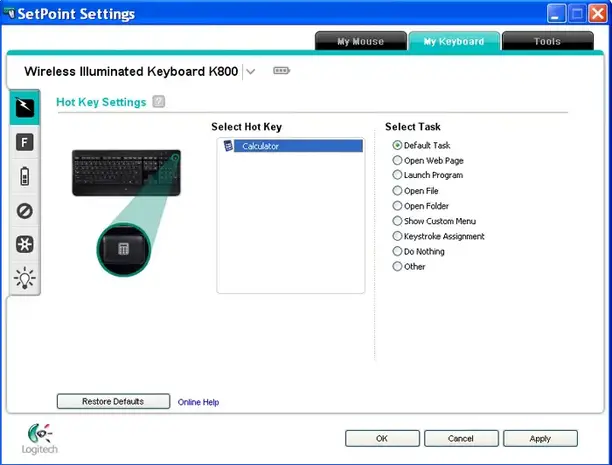Click the magnified calculator key image
Viewport: 612px width, 465px height.
click(x=124, y=249)
